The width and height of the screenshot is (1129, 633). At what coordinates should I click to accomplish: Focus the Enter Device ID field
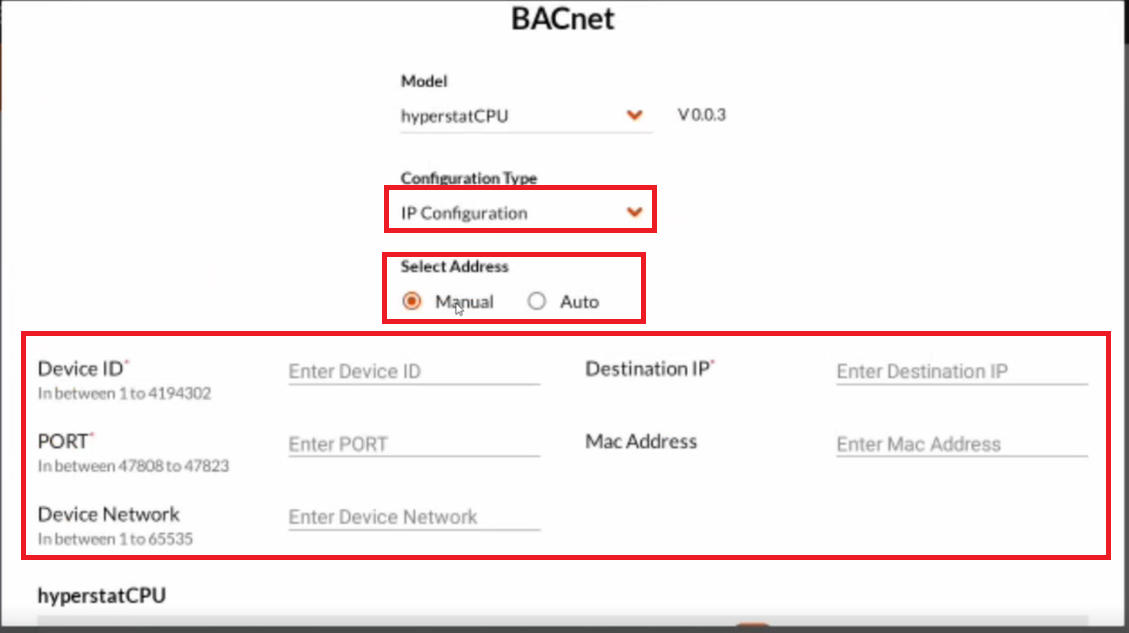(414, 372)
